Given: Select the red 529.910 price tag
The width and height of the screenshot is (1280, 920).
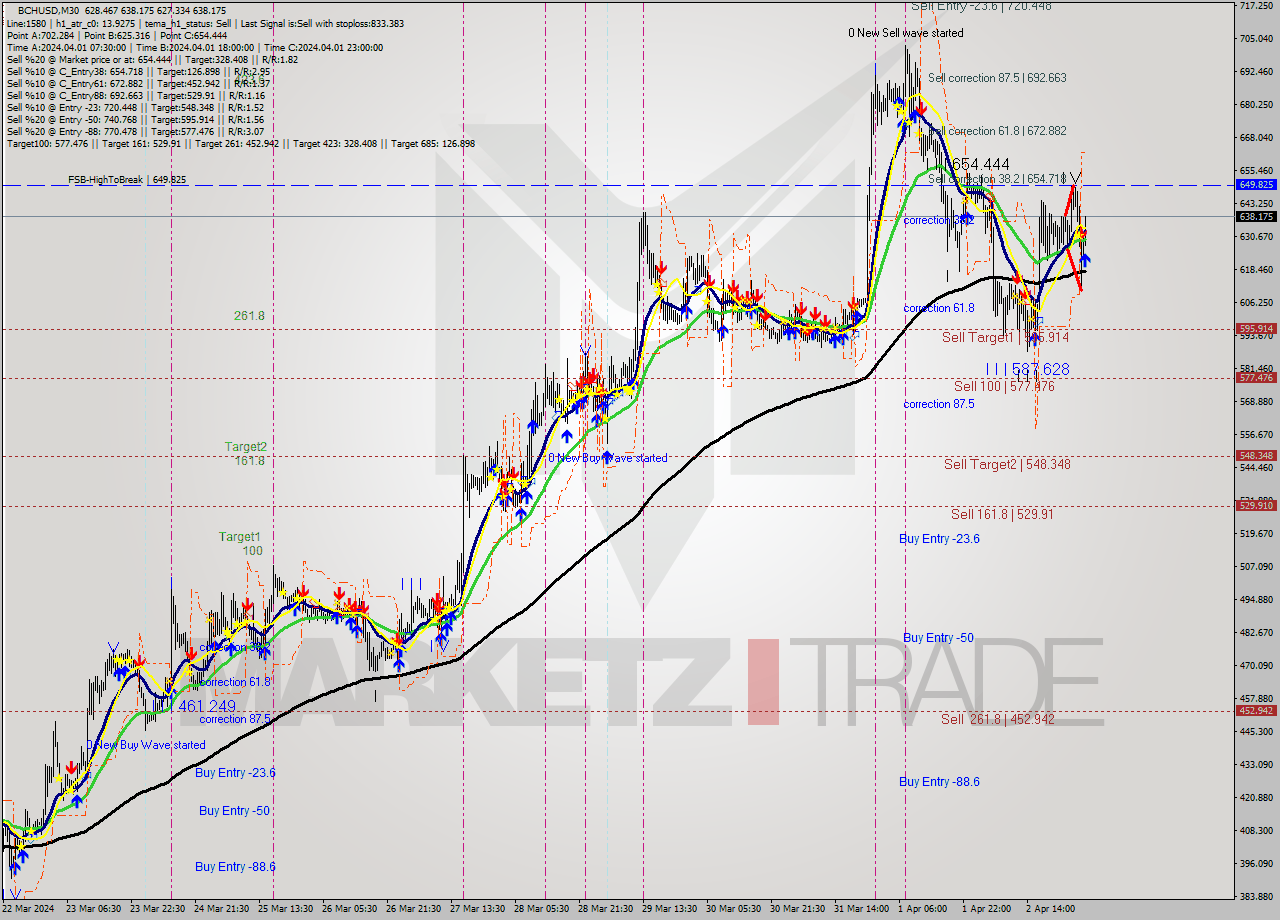Looking at the screenshot, I should tap(1256, 506).
